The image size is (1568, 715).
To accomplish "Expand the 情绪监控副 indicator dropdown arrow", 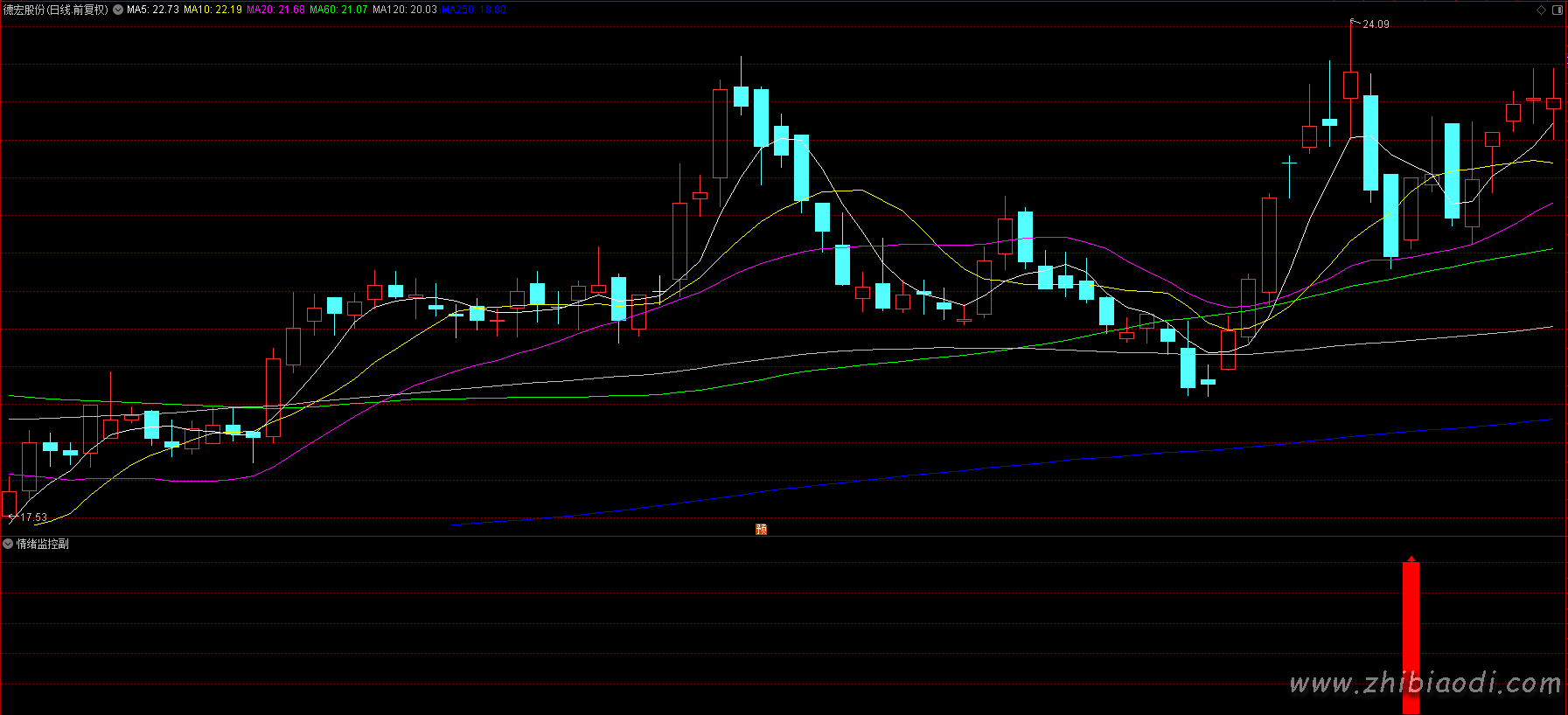I will (x=8, y=544).
